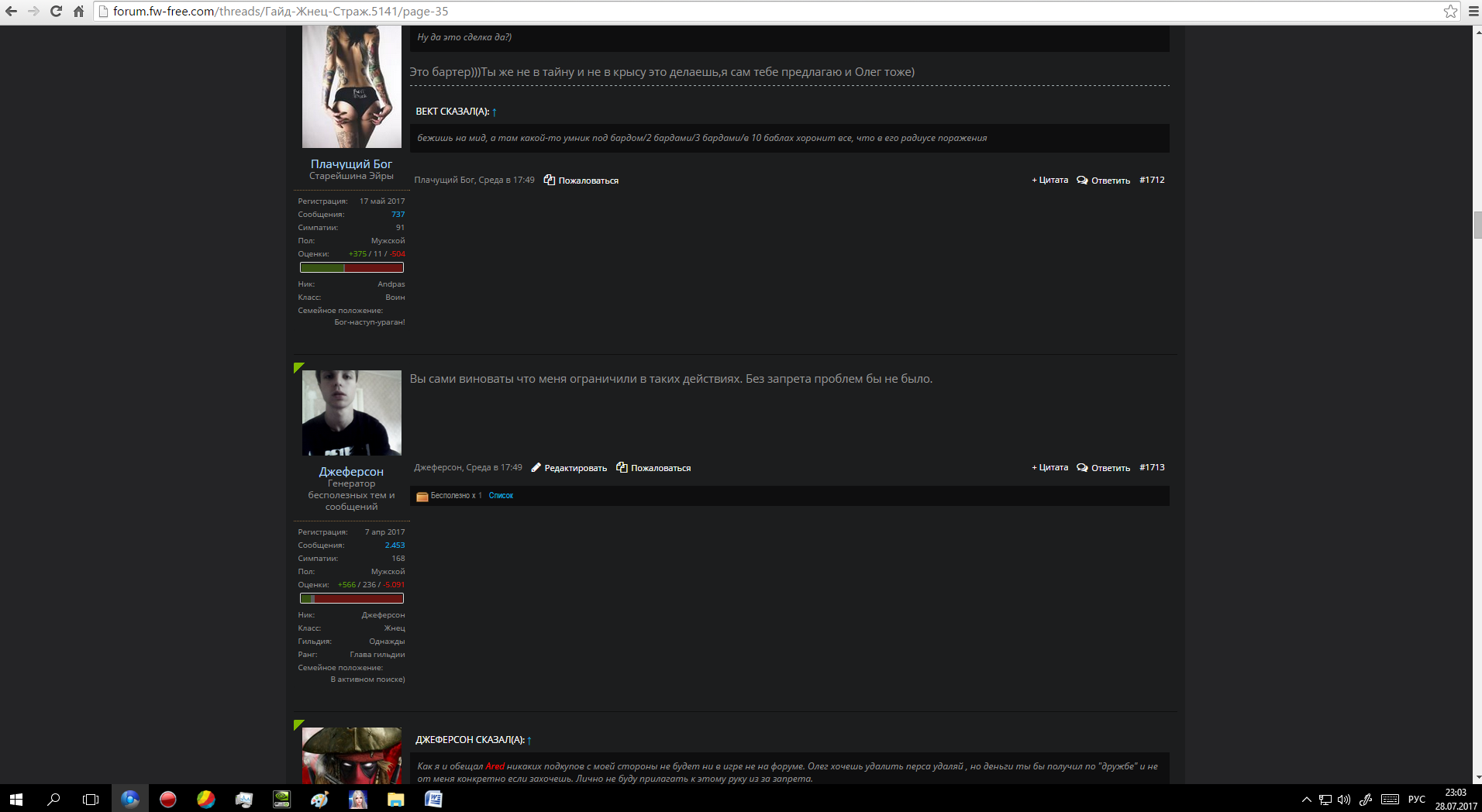The width and height of the screenshot is (1482, 812).
Task: Go to browser home page
Action: (x=78, y=11)
